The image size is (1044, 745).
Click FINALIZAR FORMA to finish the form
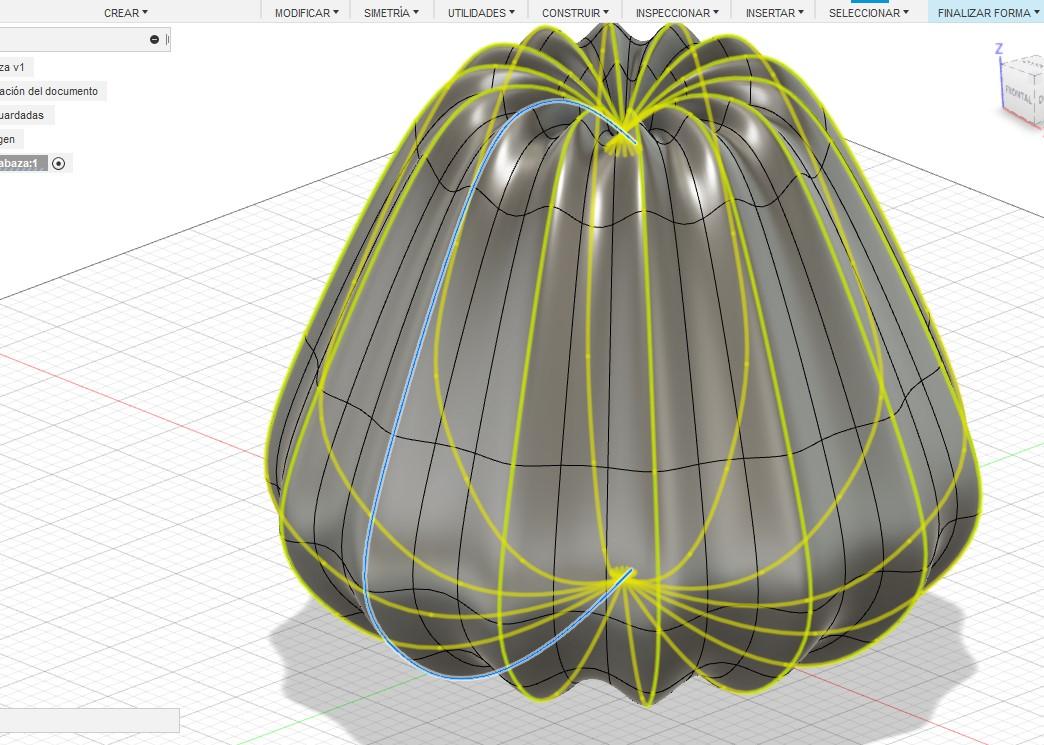point(986,13)
